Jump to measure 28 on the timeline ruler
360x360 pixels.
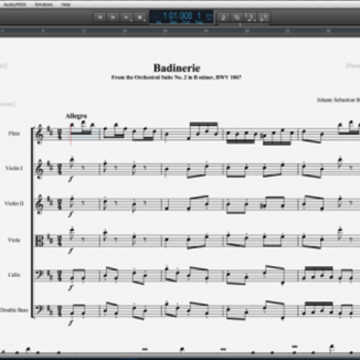(x=247, y=31)
